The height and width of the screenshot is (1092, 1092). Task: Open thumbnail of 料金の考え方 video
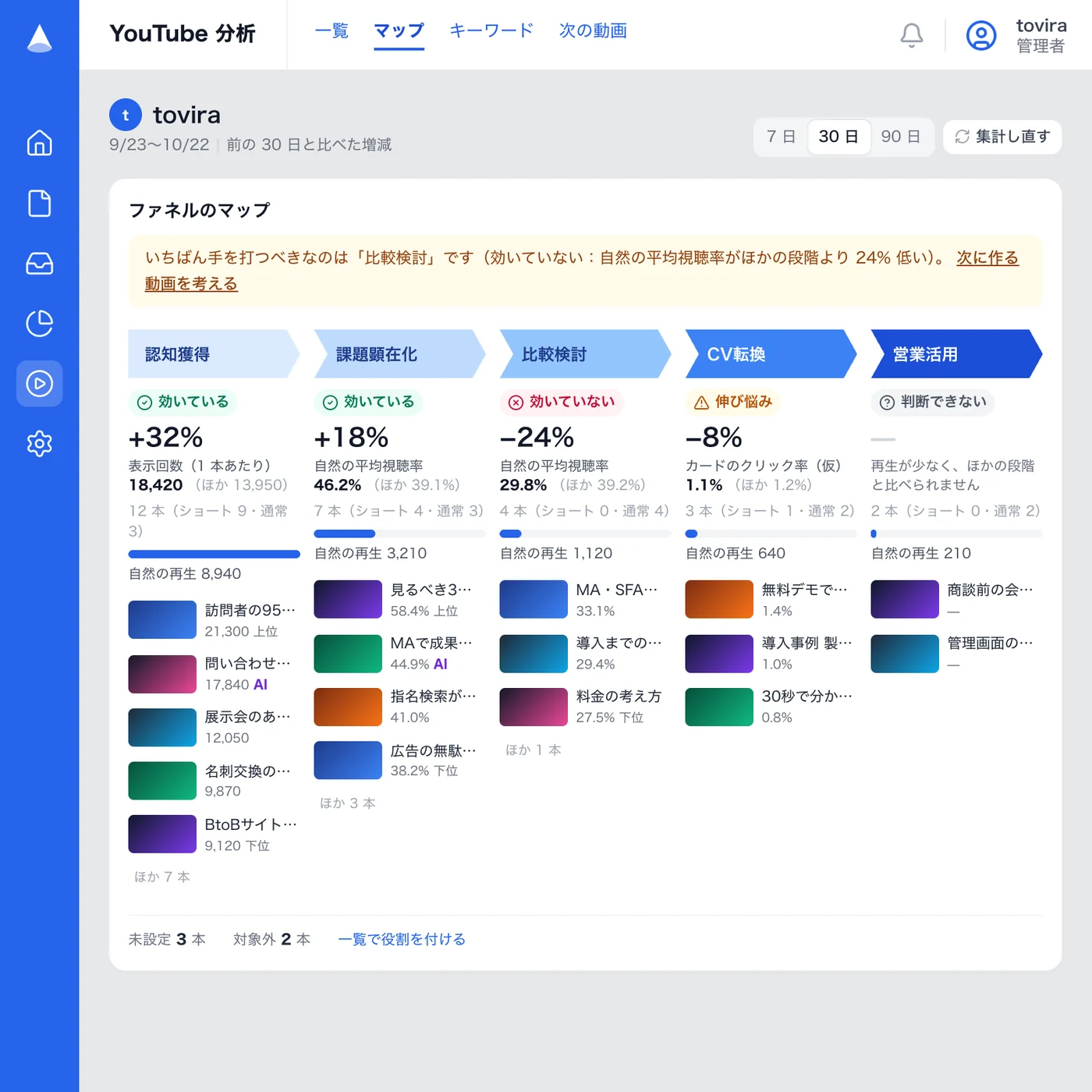[x=534, y=707]
